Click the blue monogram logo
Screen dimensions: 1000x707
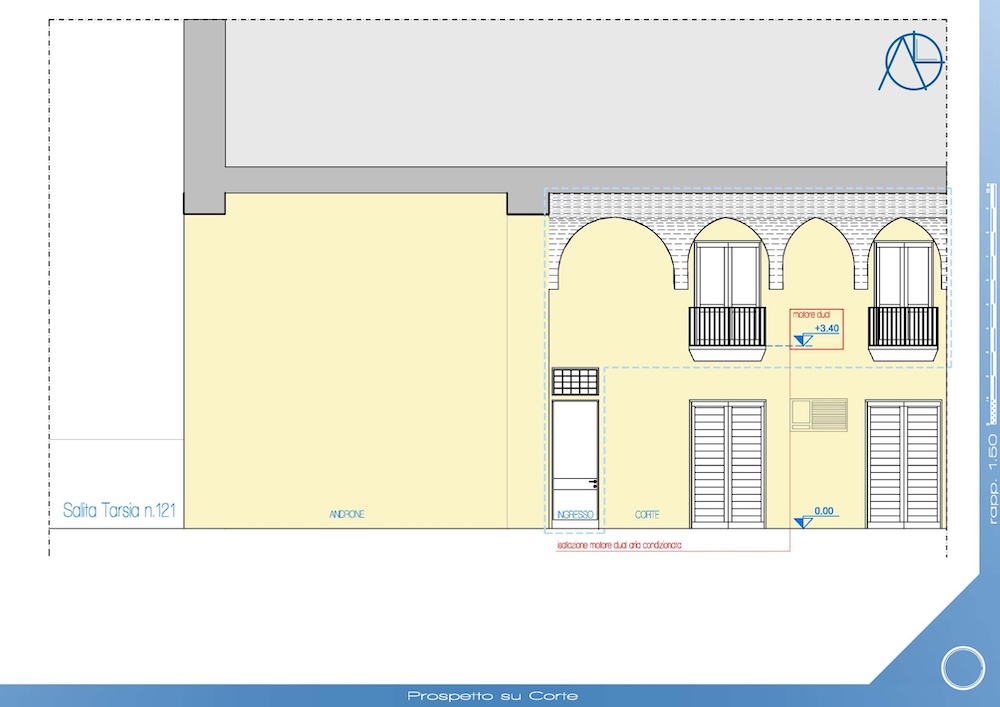click(910, 61)
